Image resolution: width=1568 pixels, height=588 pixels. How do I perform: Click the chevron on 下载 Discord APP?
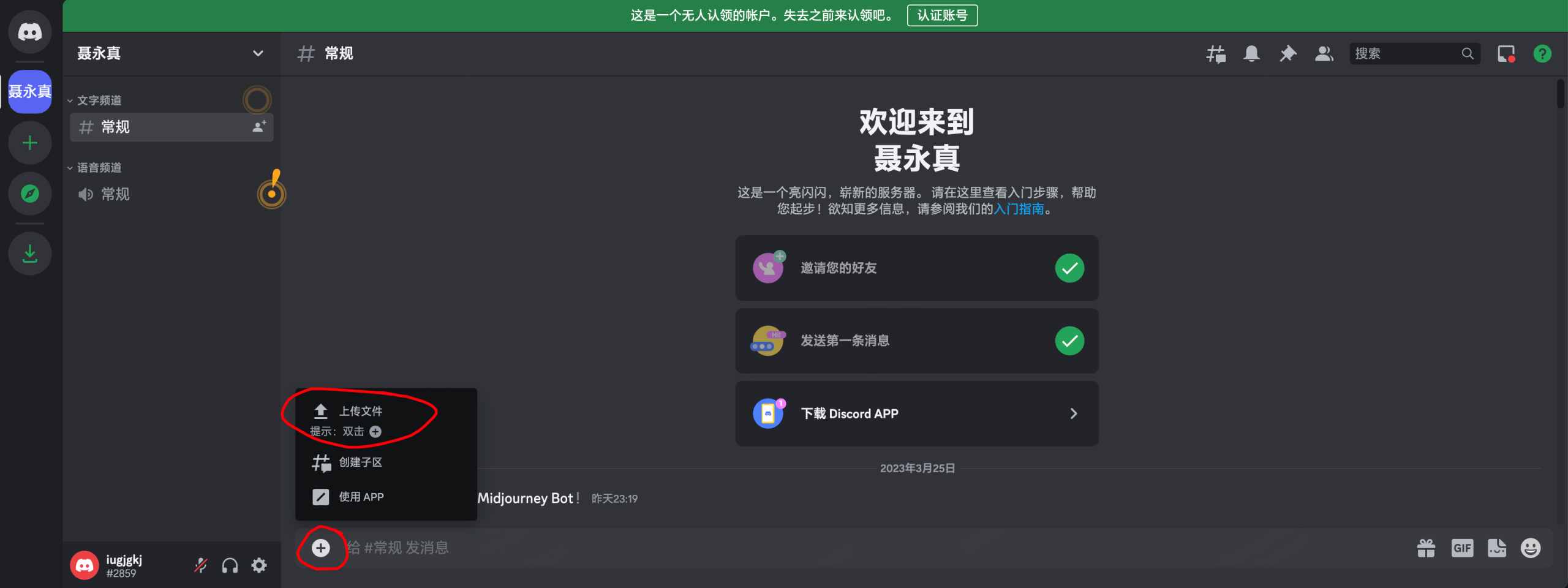1074,413
